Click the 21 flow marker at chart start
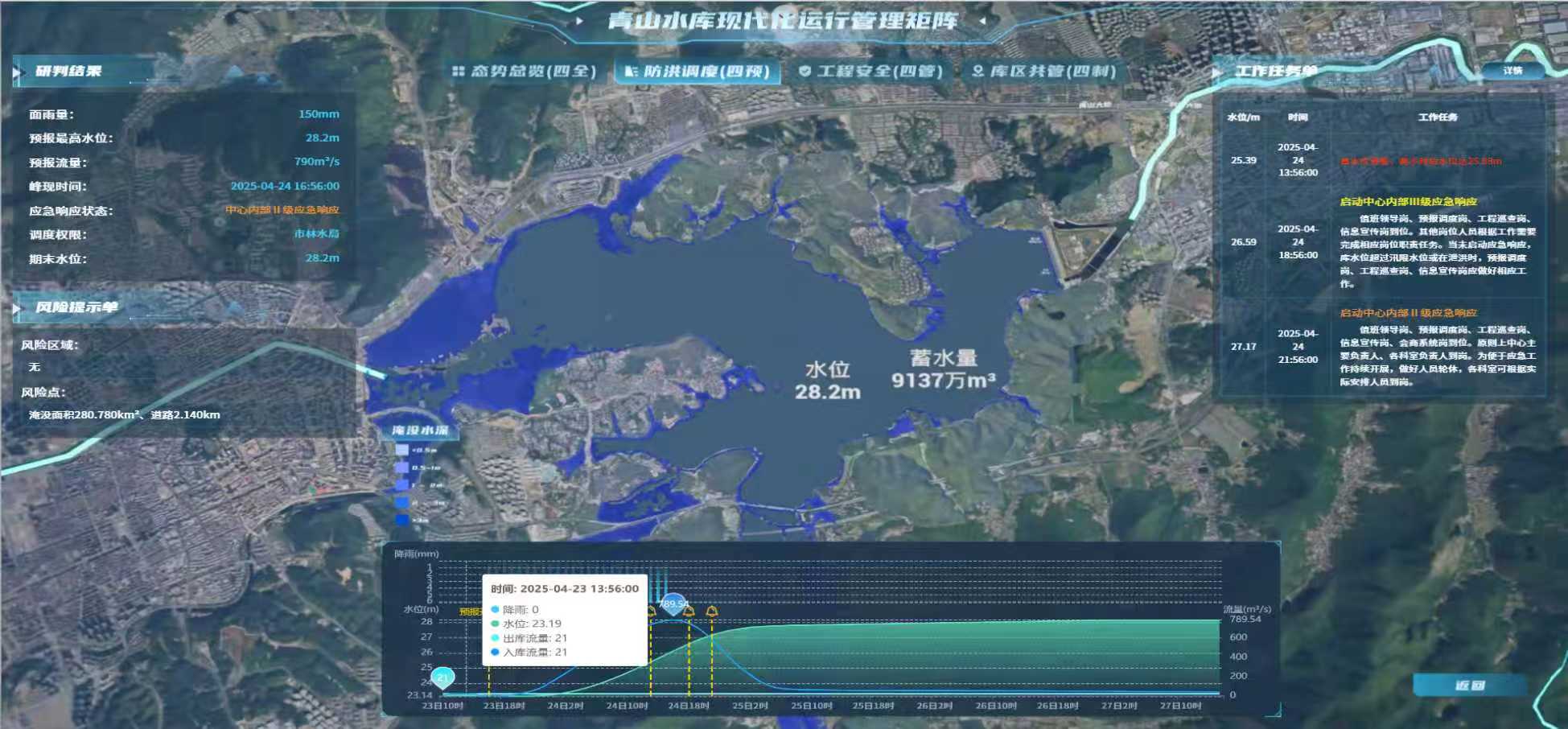 442,678
